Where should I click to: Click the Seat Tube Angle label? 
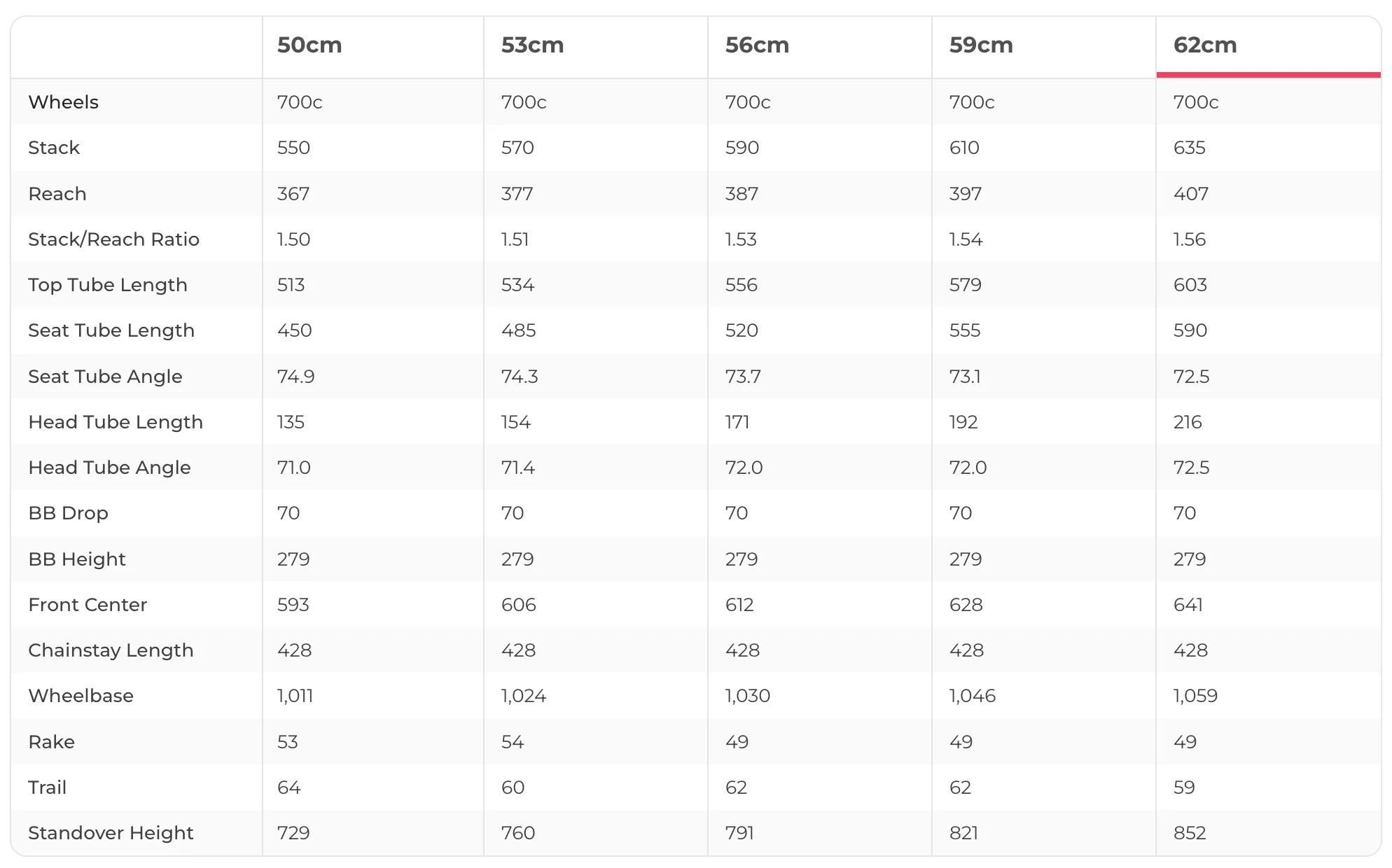[x=105, y=377]
